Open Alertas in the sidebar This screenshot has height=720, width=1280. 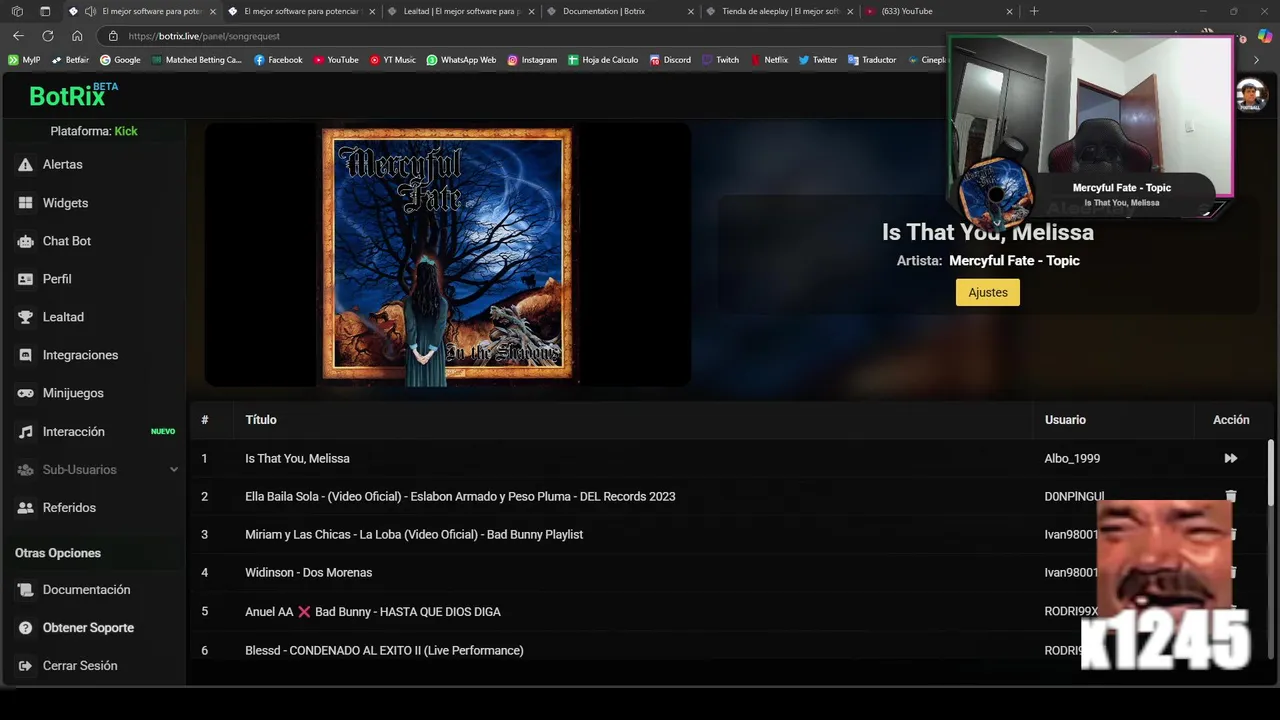(x=62, y=164)
